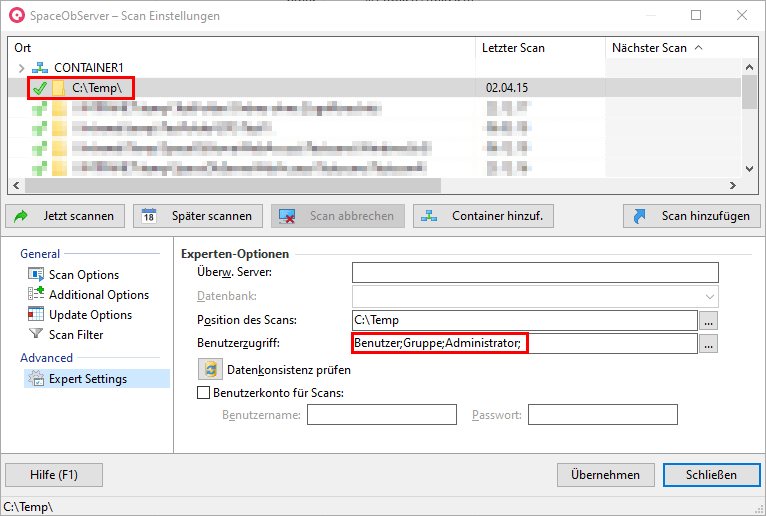This screenshot has height=516, width=766.
Task: Expand the CONTAINER1 tree node
Action: point(21,68)
